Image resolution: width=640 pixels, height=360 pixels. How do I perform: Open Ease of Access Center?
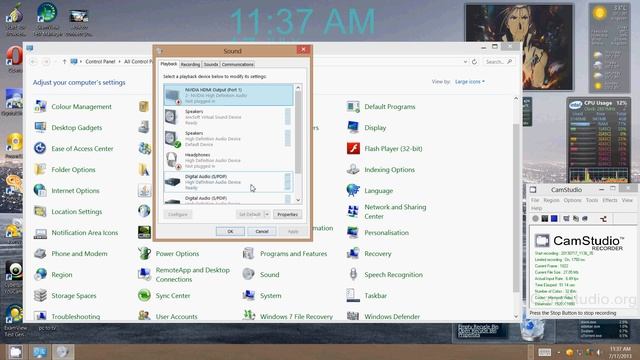[73, 149]
